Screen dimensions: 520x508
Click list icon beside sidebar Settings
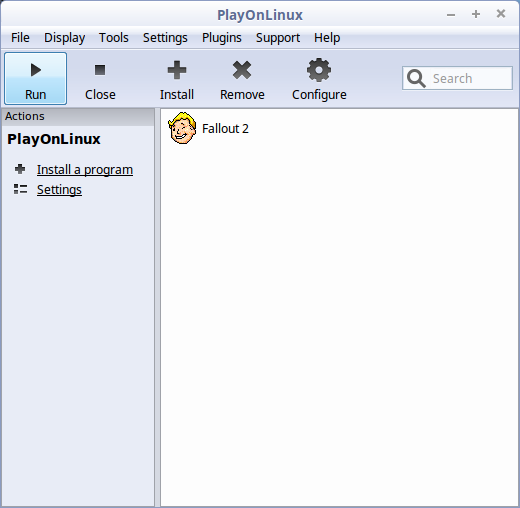tap(20, 189)
